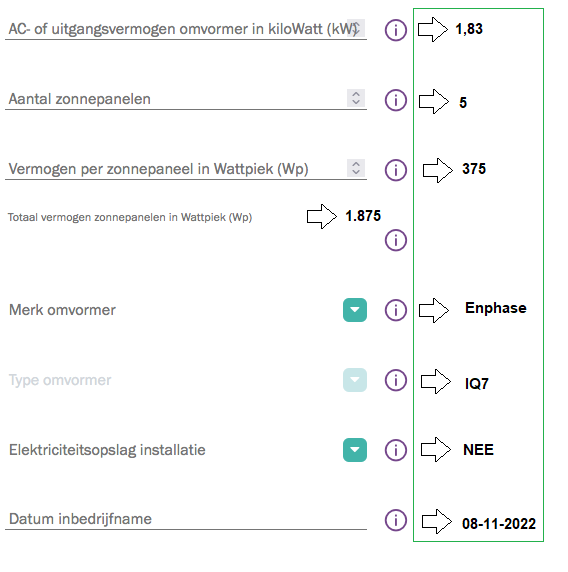The image size is (568, 572).
Task: Open info icon for Datum inbedrijfname
Action: point(395,520)
